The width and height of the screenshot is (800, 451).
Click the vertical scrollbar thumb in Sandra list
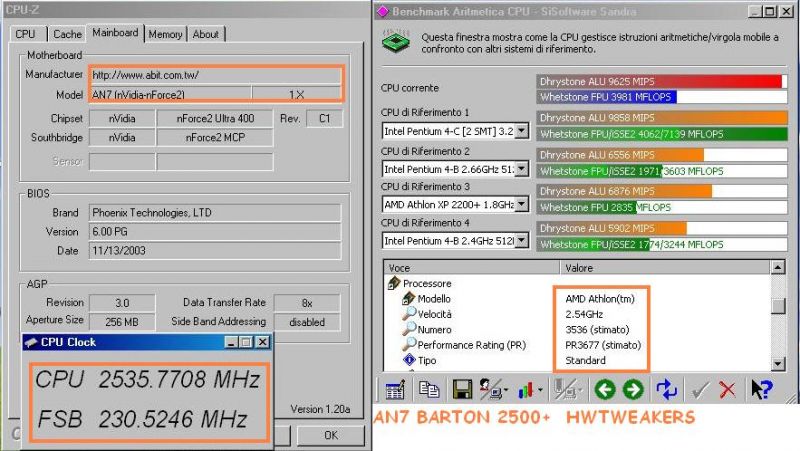[x=778, y=306]
